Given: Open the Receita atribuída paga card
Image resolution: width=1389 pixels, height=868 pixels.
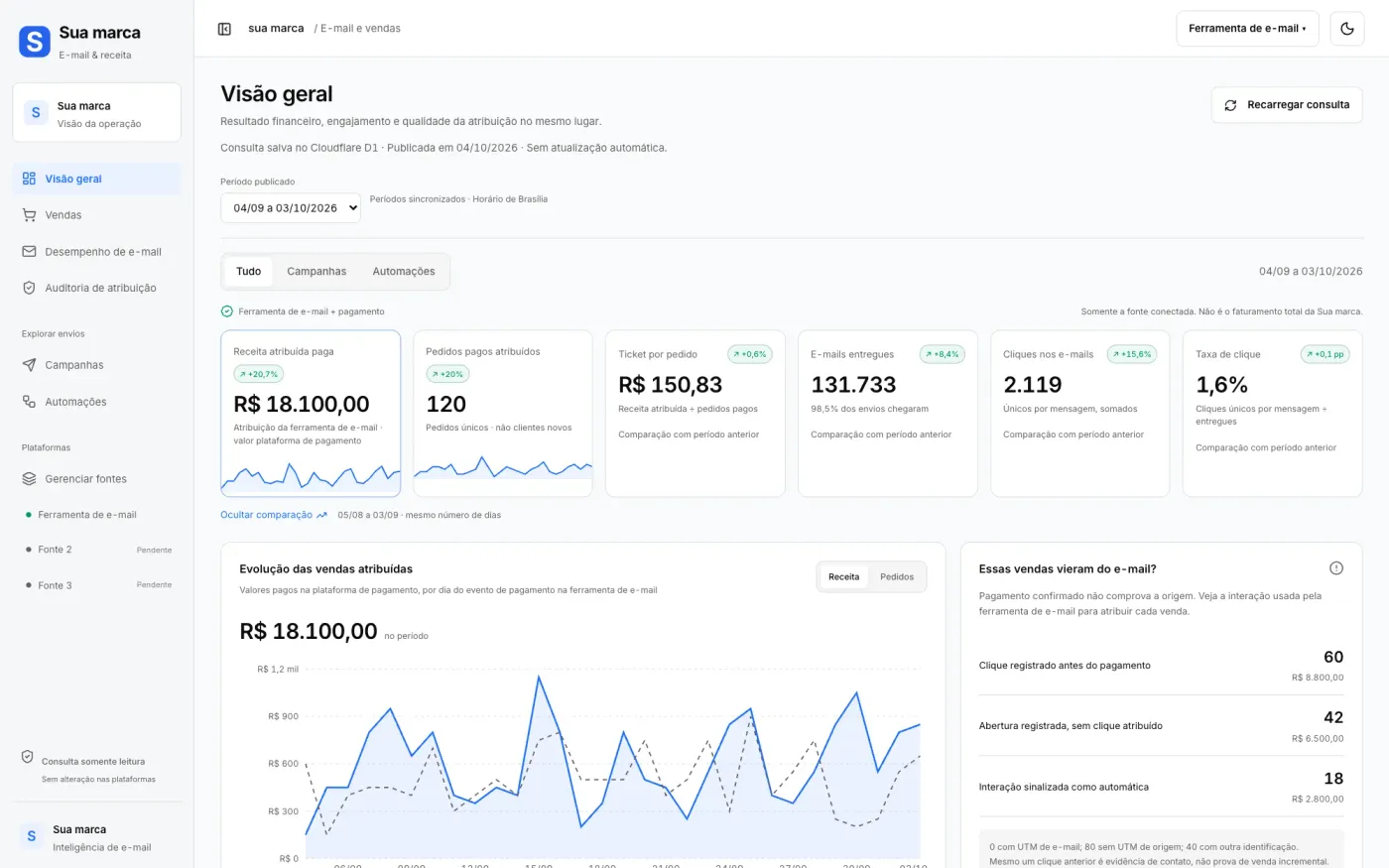Looking at the screenshot, I should coord(311,414).
